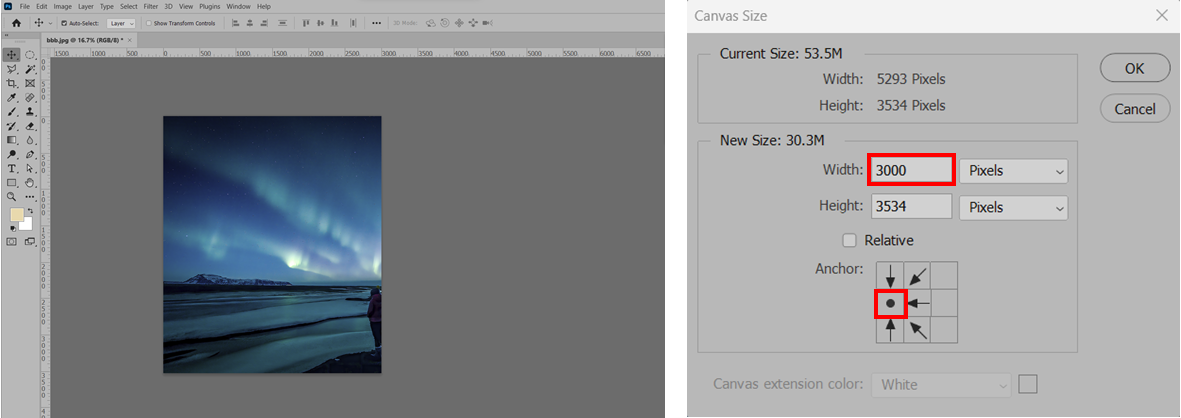Select the Elliptical Marquee tool

tap(30, 55)
